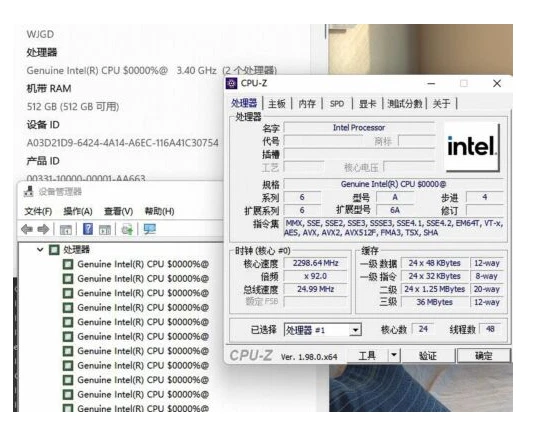Toggle the console tree pane icon

(x=65, y=230)
